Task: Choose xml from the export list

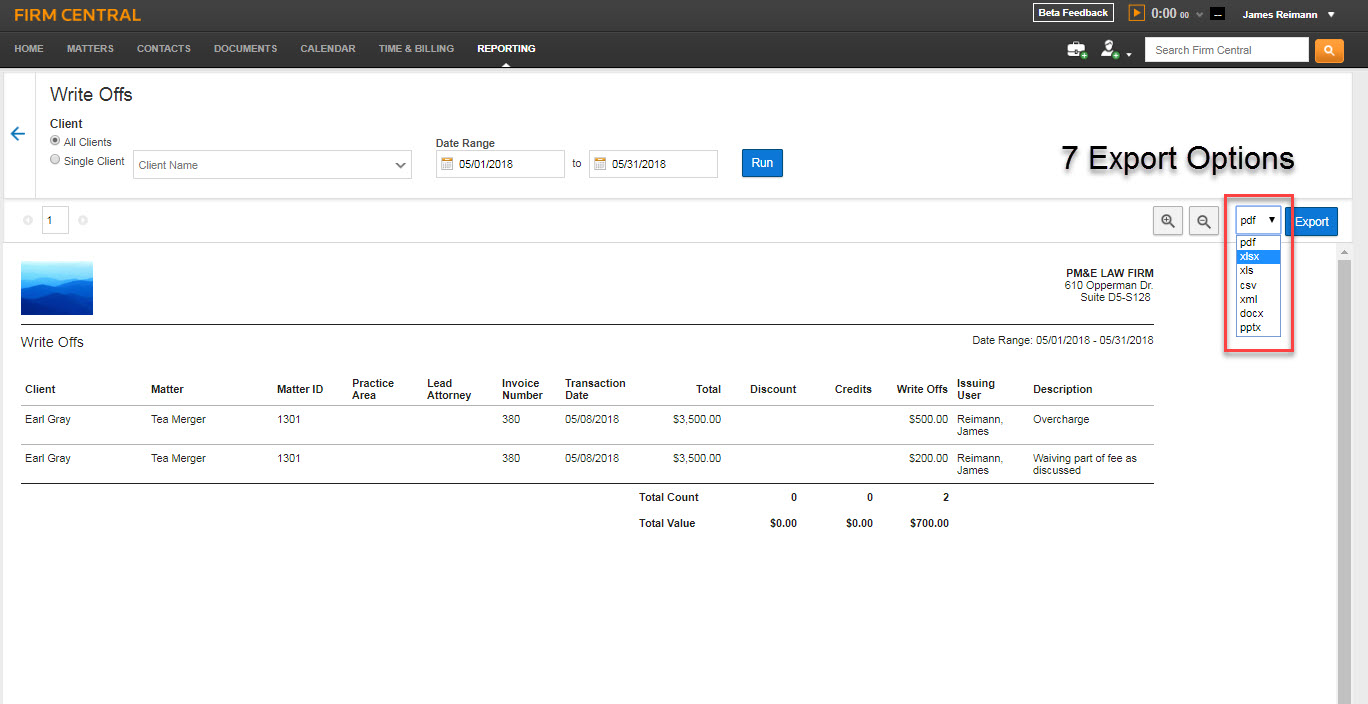Action: click(x=1258, y=299)
